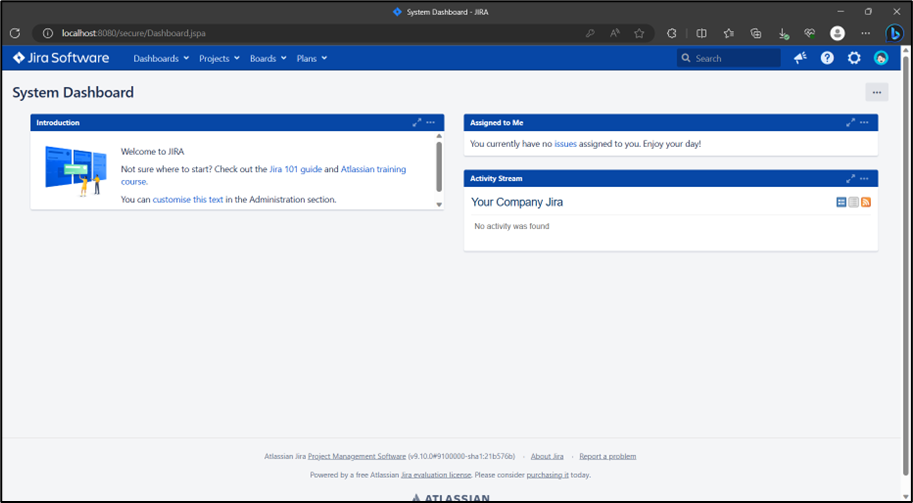Open the Activity Stream RSS feed

[866, 202]
